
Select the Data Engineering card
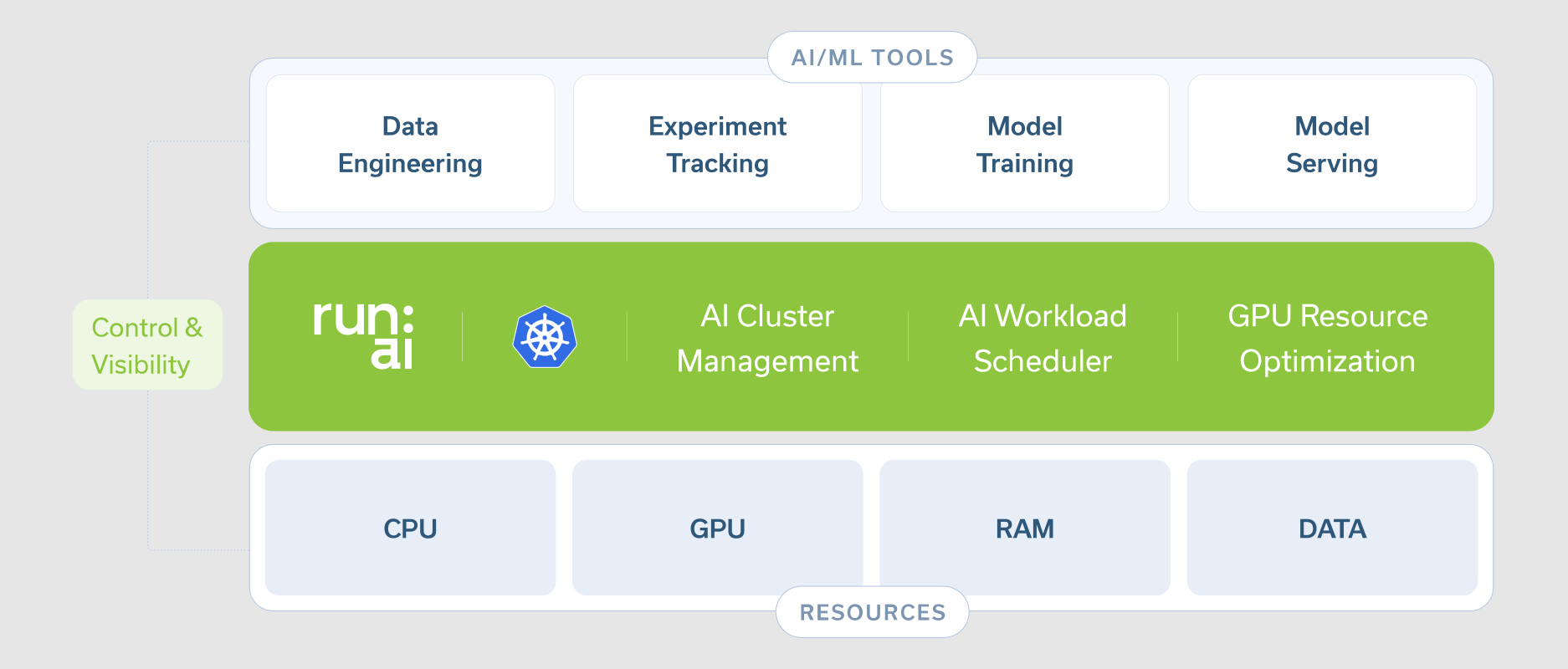(411, 143)
